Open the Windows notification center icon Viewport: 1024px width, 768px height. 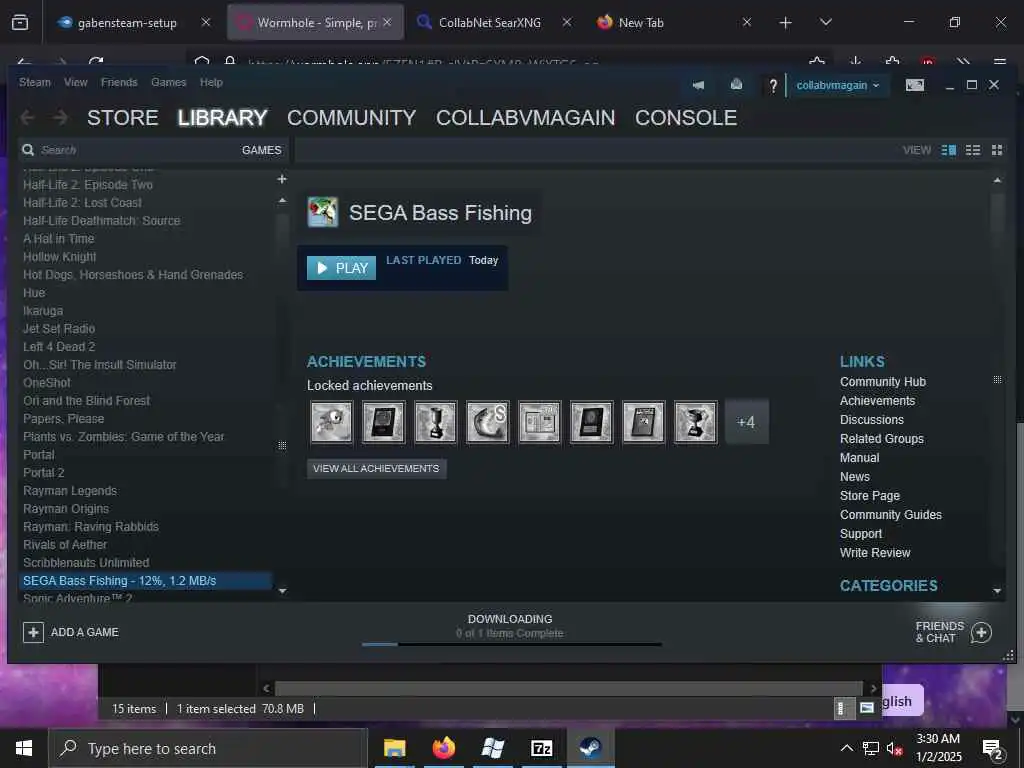tap(993, 748)
